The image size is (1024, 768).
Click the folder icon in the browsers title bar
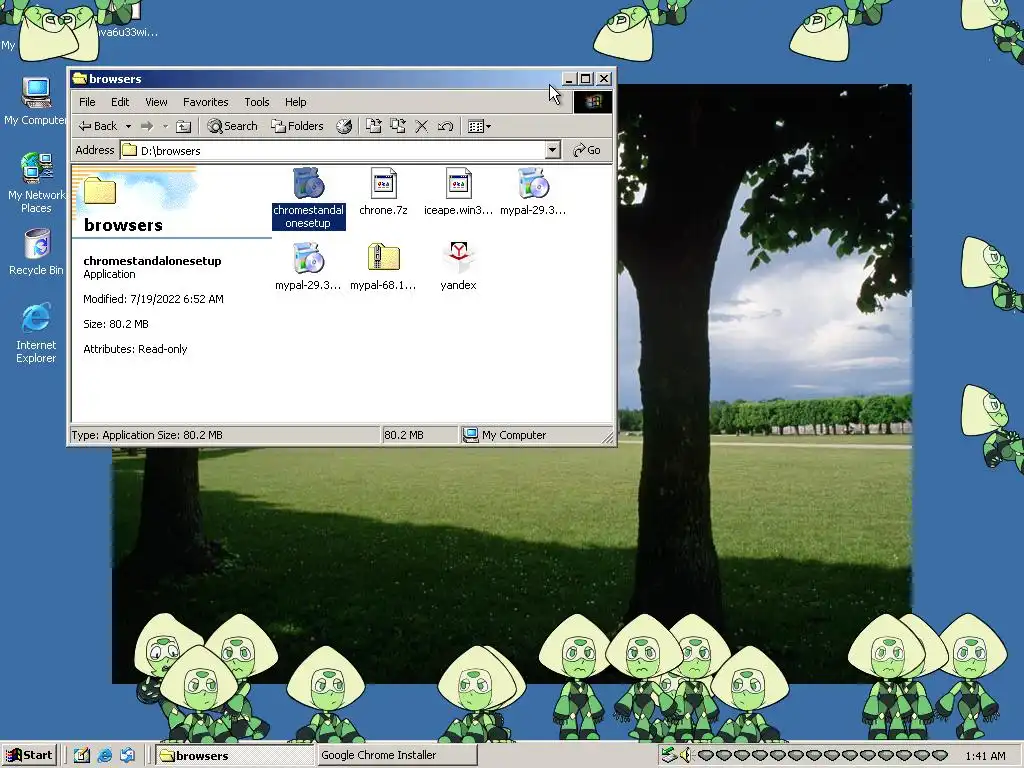pos(80,78)
